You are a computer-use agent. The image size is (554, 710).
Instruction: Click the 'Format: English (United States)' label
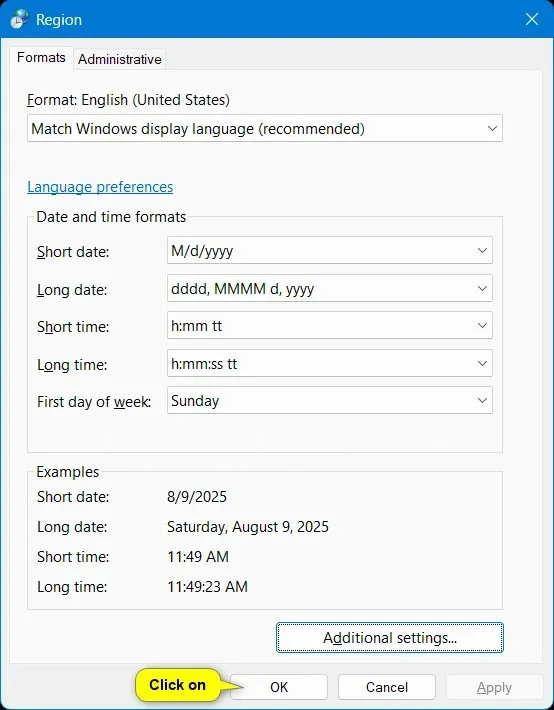pyautogui.click(x=128, y=100)
